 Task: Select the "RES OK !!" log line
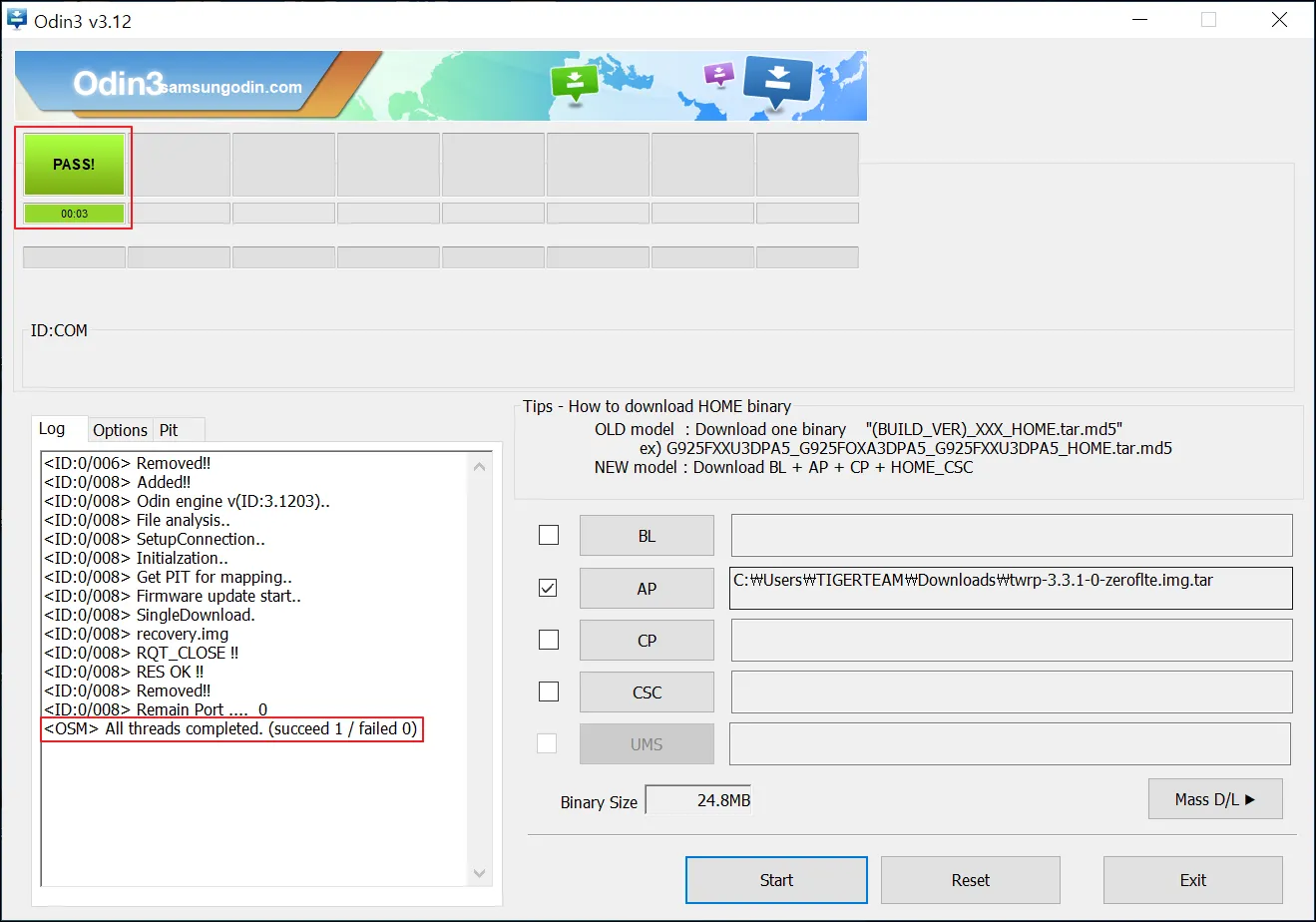click(124, 672)
